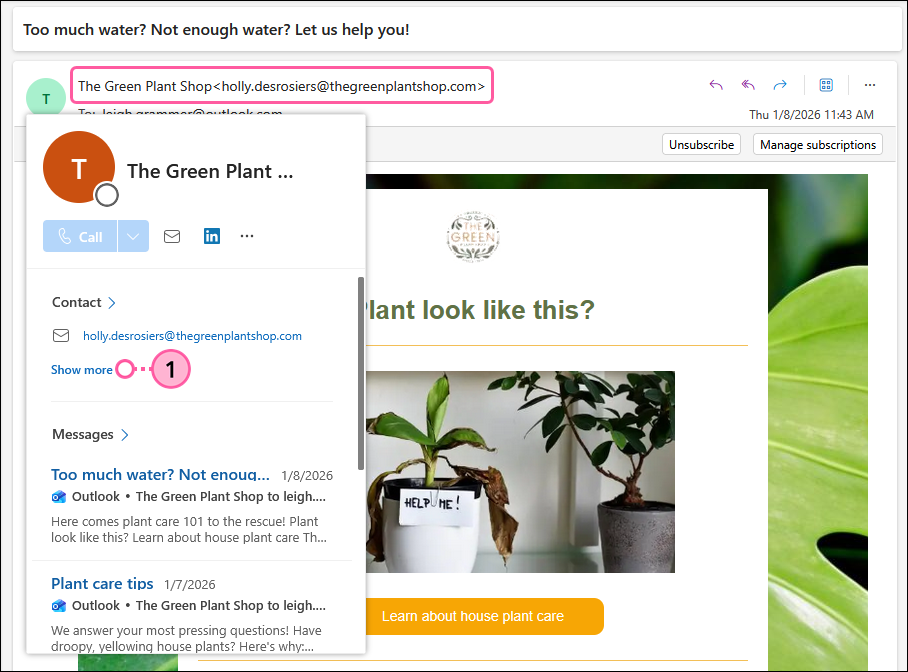This screenshot has height=672, width=908.
Task: Open Manage subscriptions
Action: (818, 144)
